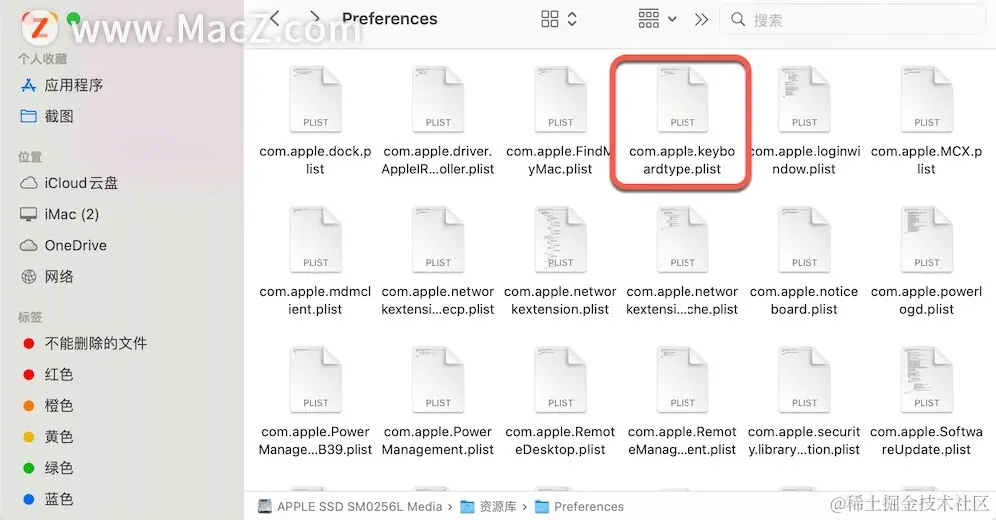This screenshot has height=520, width=996.
Task: Open iCloud云盘 in the sidebar
Action: tap(69, 183)
